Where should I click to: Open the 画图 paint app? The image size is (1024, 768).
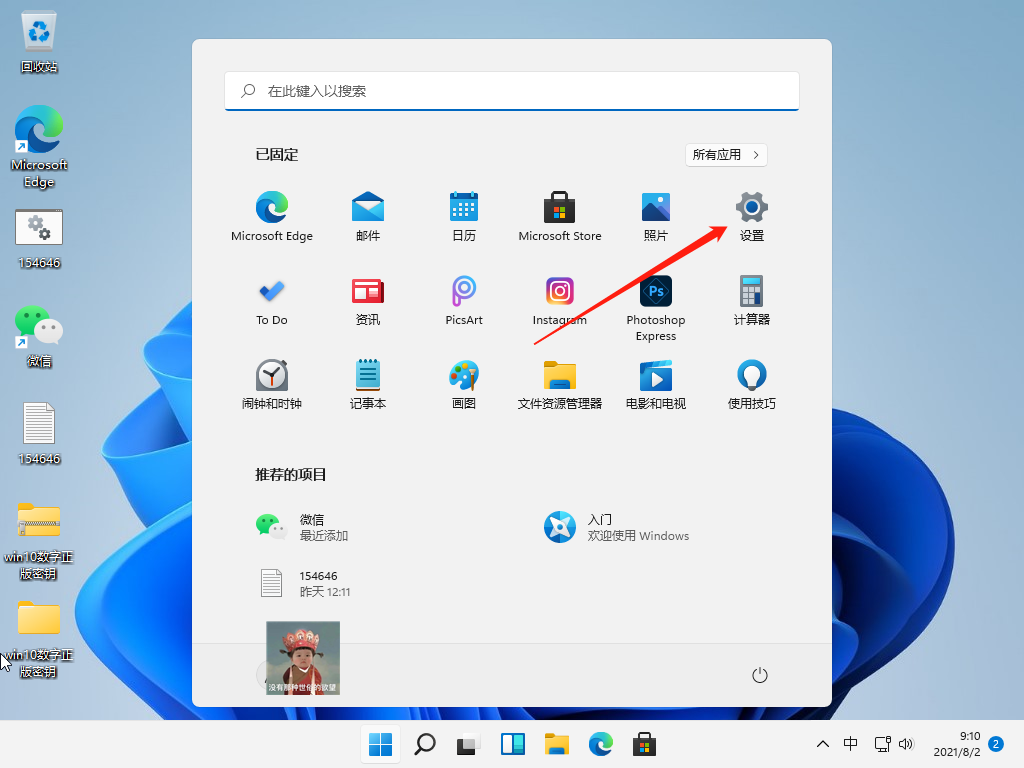click(464, 385)
